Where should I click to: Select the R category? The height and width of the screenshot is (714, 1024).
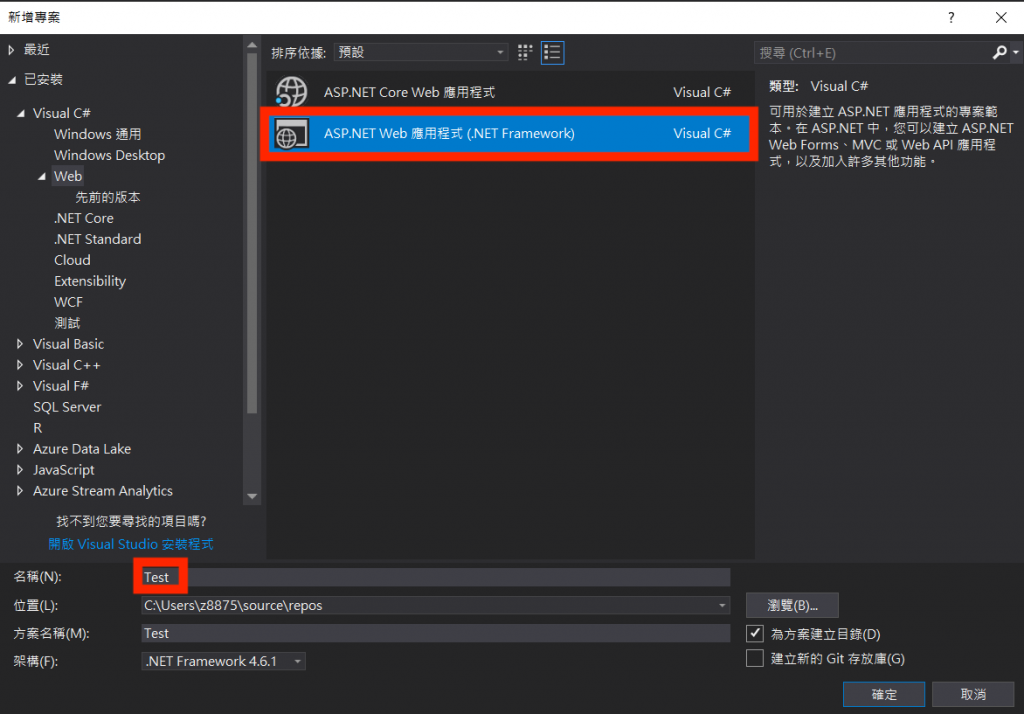pos(37,428)
